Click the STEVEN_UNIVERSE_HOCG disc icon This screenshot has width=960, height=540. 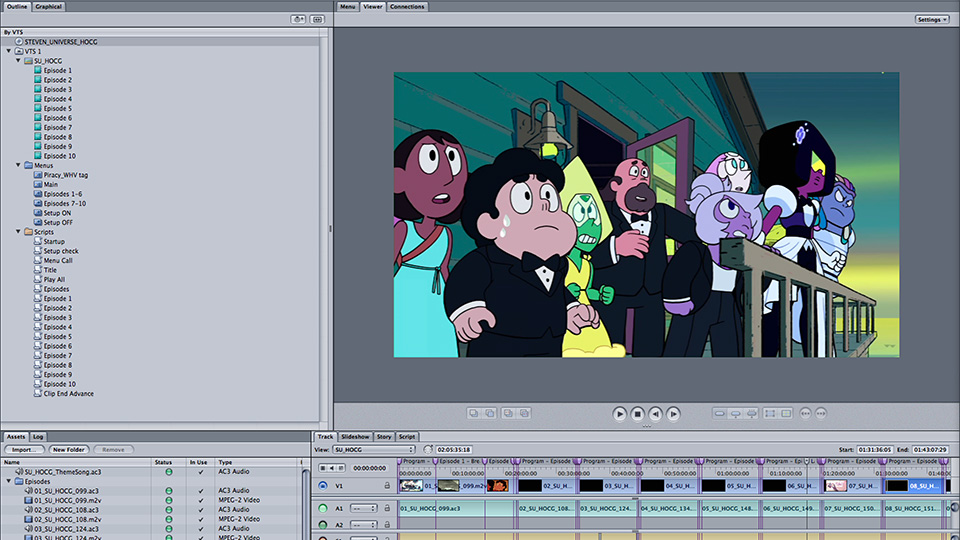click(x=19, y=42)
